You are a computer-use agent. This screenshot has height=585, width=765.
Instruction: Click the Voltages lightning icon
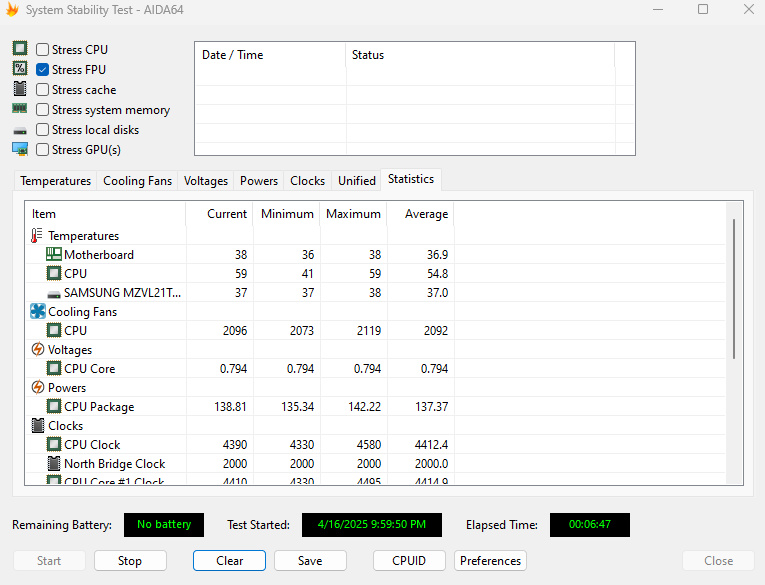[x=38, y=349]
